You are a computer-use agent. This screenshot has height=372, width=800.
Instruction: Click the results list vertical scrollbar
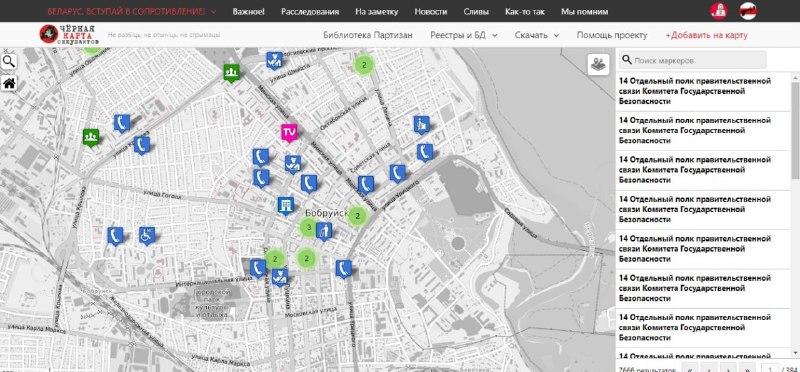click(x=795, y=214)
